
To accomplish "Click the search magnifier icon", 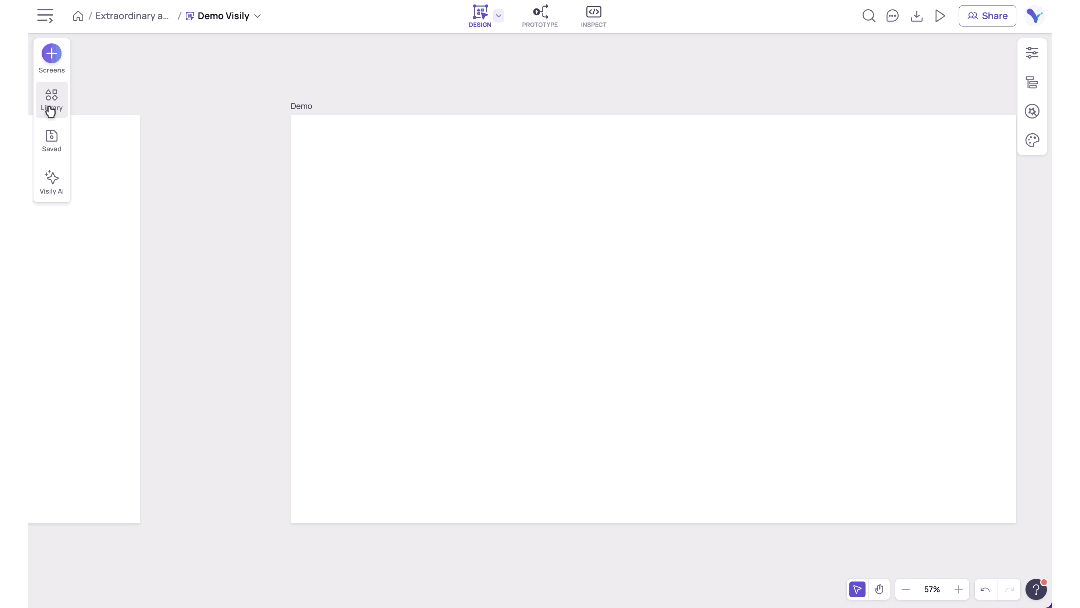I will pos(869,16).
